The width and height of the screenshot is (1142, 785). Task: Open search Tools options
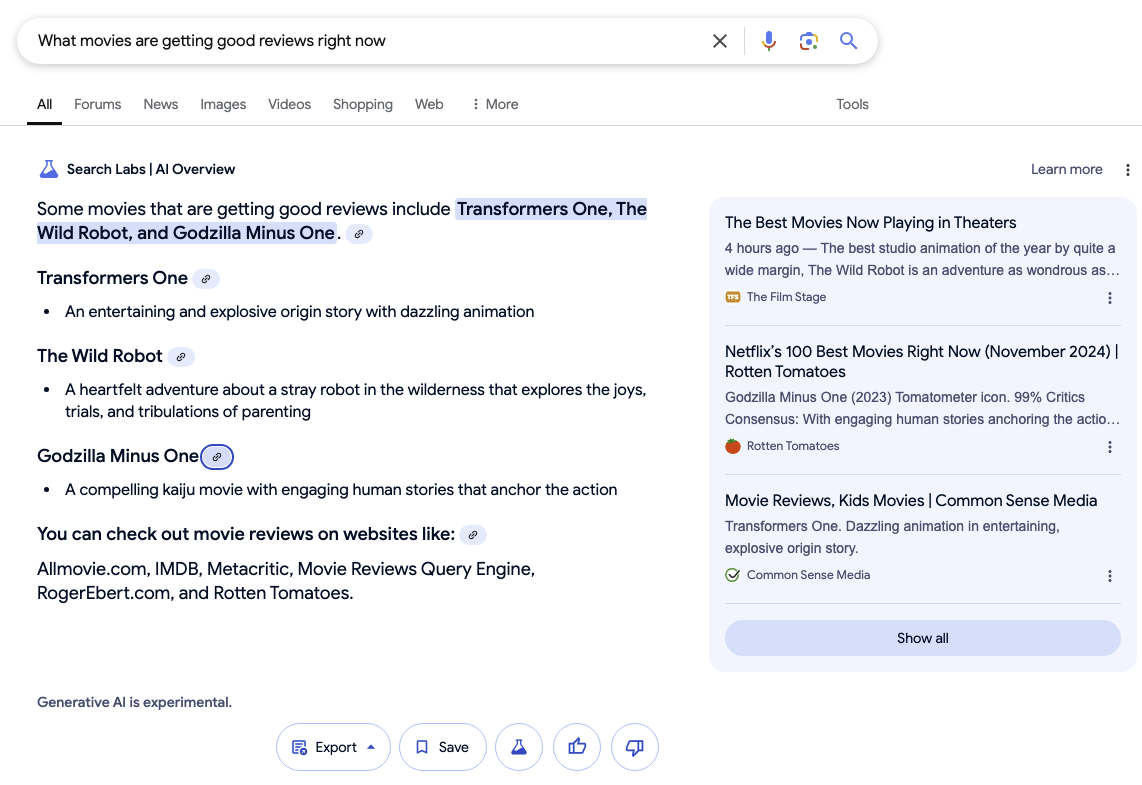click(x=852, y=104)
